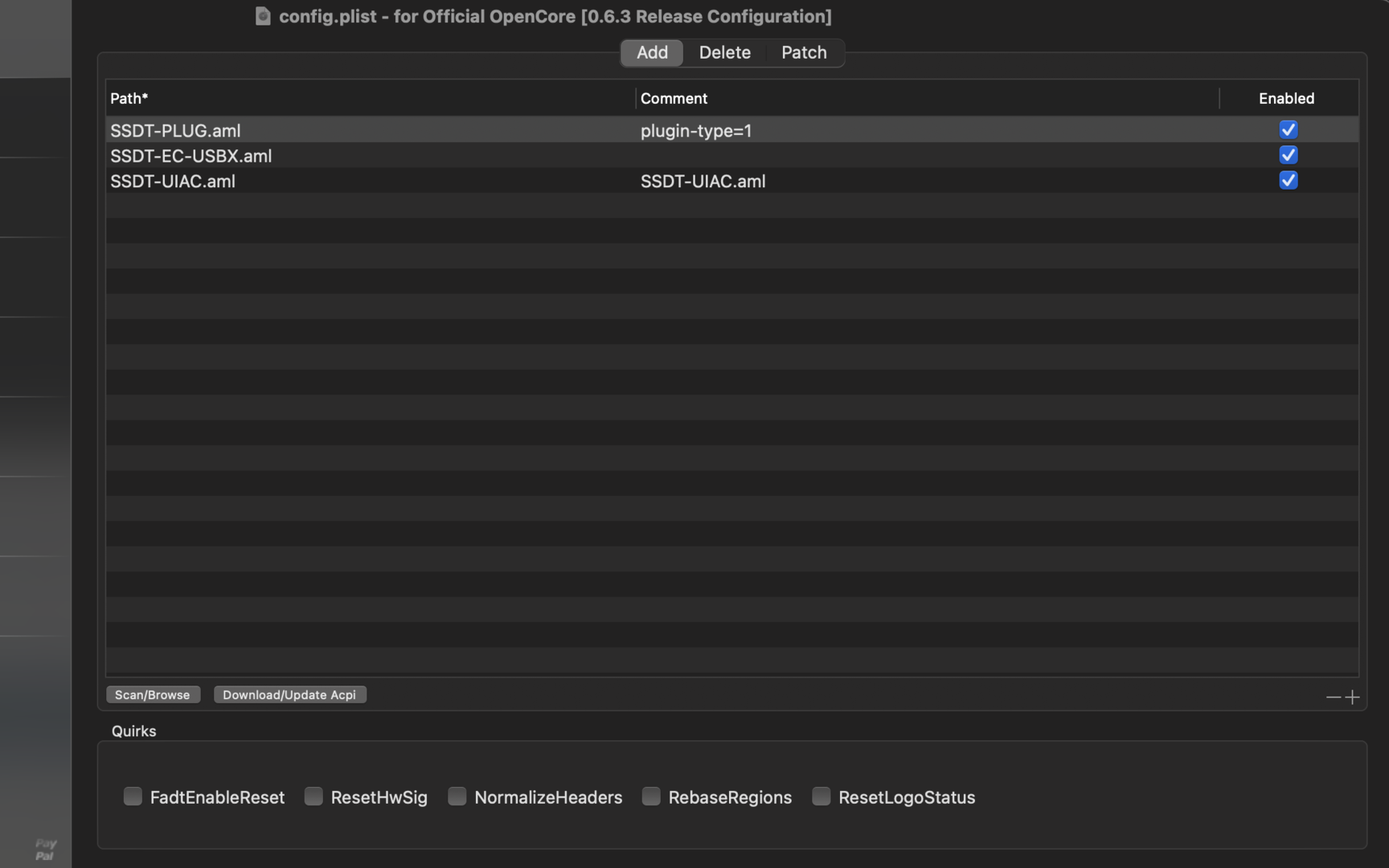Turn on NormalizeHeaders quirk
The height and width of the screenshot is (868, 1389).
tap(457, 796)
